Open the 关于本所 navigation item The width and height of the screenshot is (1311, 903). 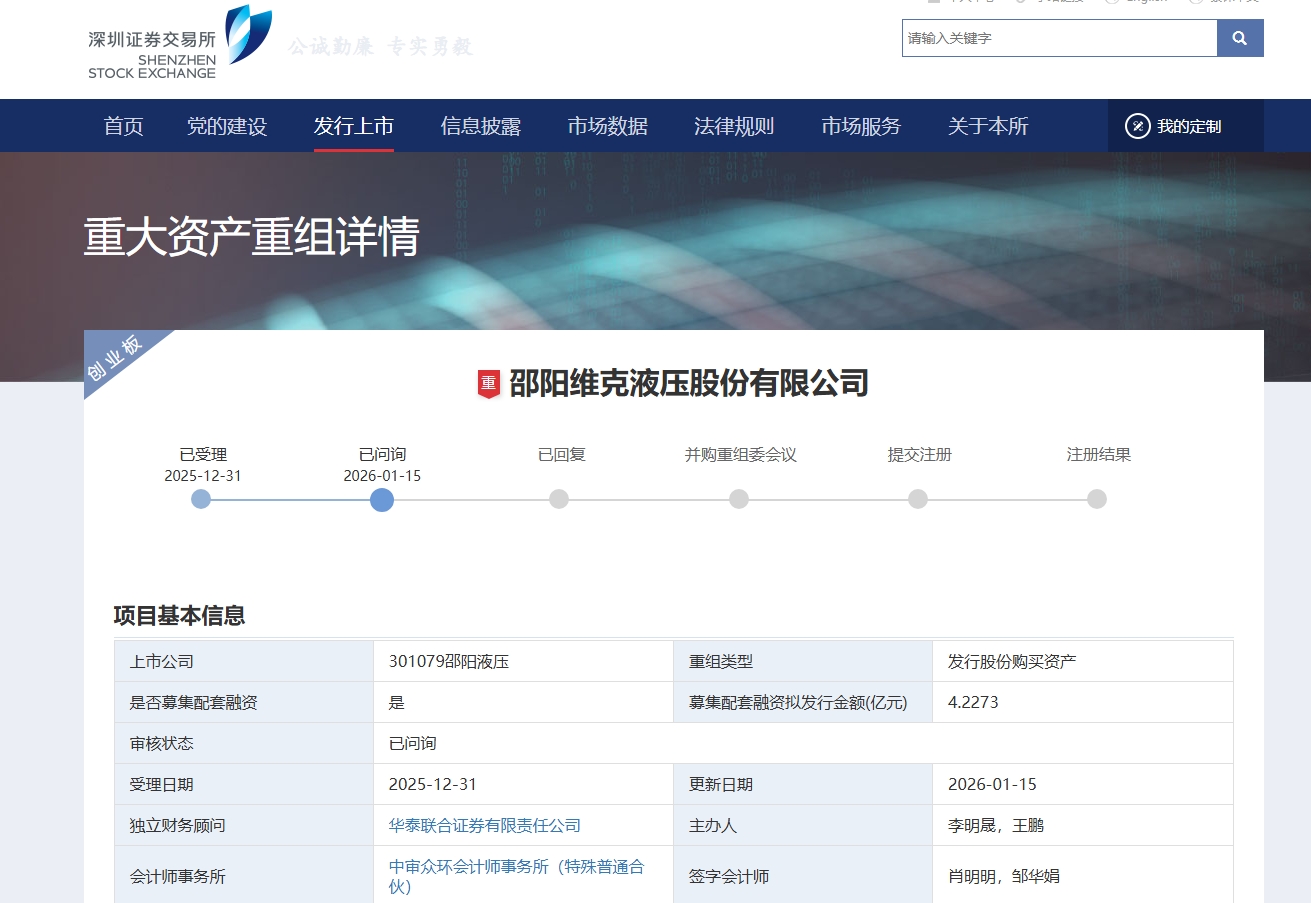pyautogui.click(x=988, y=126)
